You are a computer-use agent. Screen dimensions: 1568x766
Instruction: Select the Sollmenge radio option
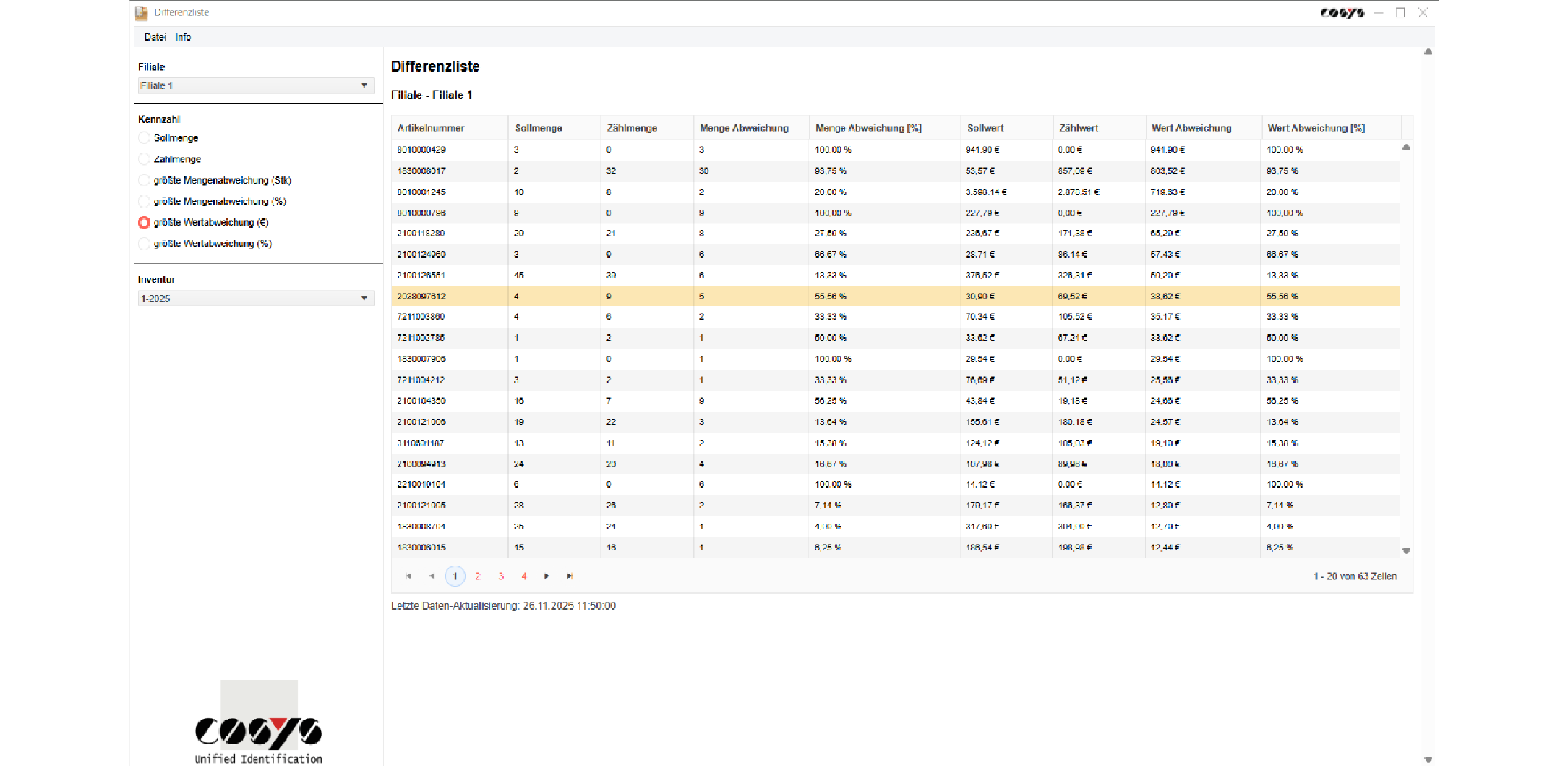click(x=145, y=138)
